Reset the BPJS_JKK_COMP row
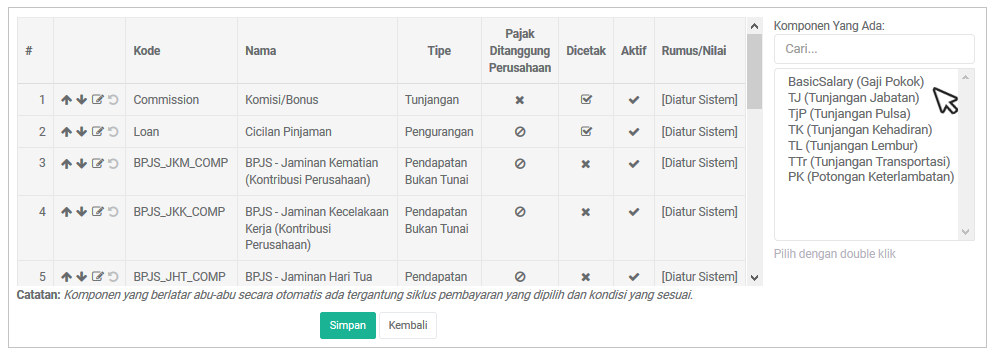 coord(113,212)
